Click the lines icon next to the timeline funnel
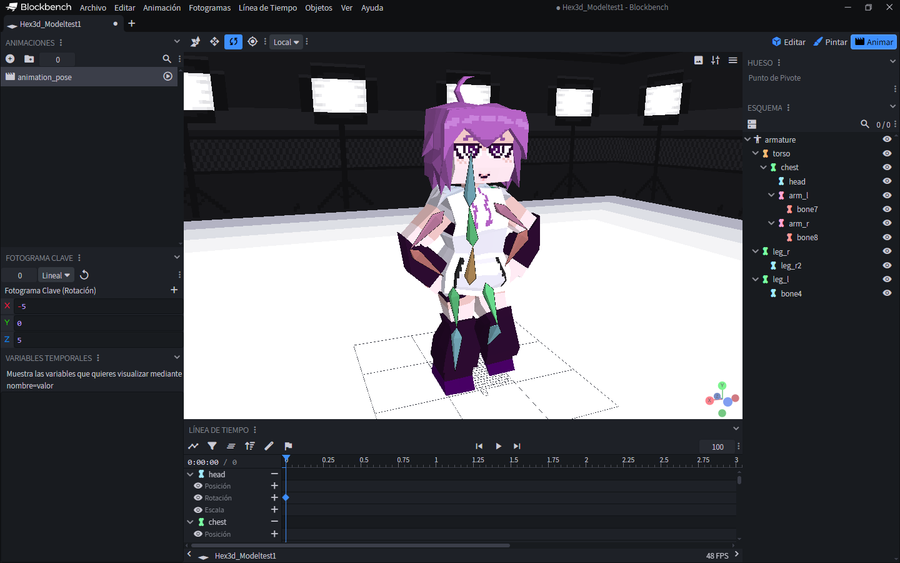This screenshot has width=900, height=563. tap(231, 446)
